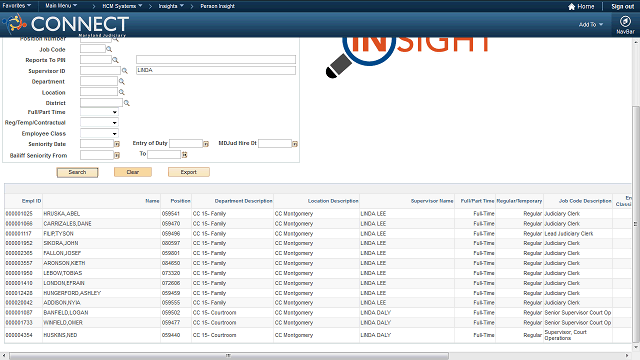This screenshot has width=640, height=360.
Task: Open Reports To PIN lookup magnifier
Action: tap(115, 60)
